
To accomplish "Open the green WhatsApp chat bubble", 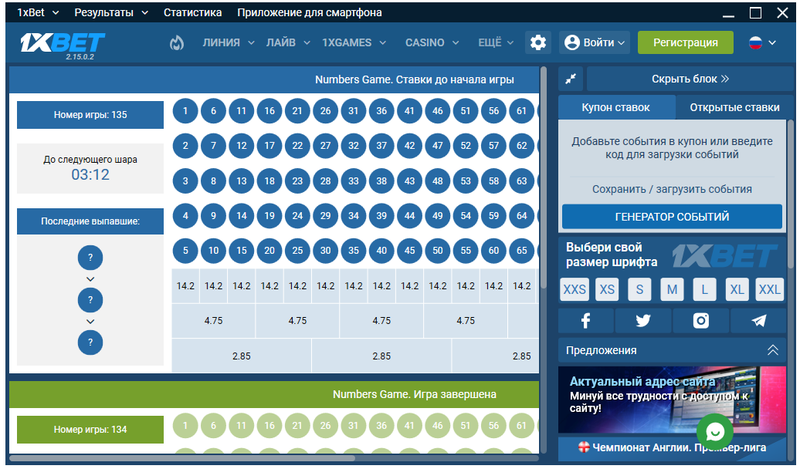I will click(x=715, y=432).
